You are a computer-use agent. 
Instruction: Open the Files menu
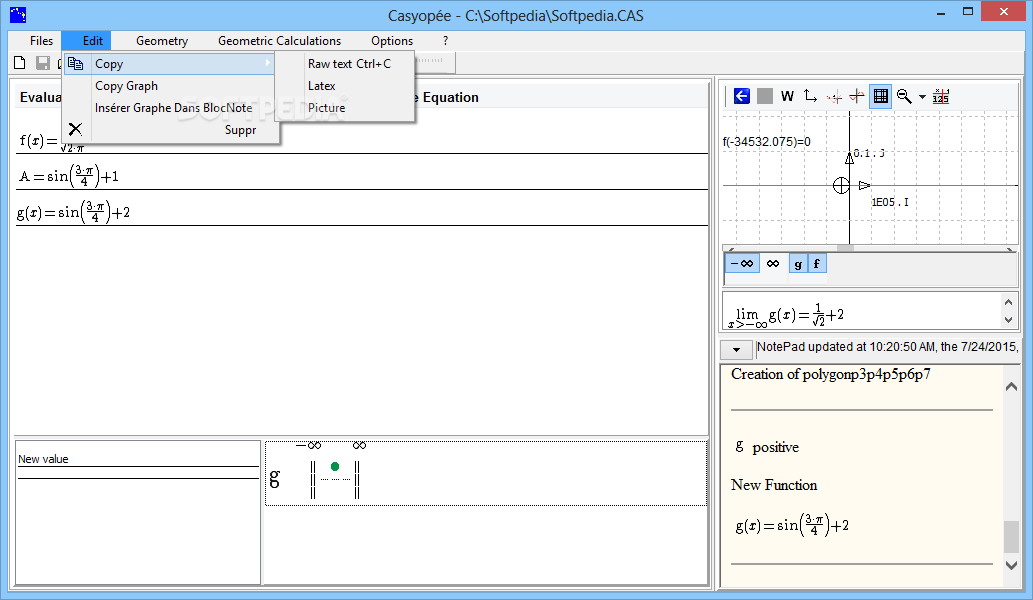pos(41,41)
